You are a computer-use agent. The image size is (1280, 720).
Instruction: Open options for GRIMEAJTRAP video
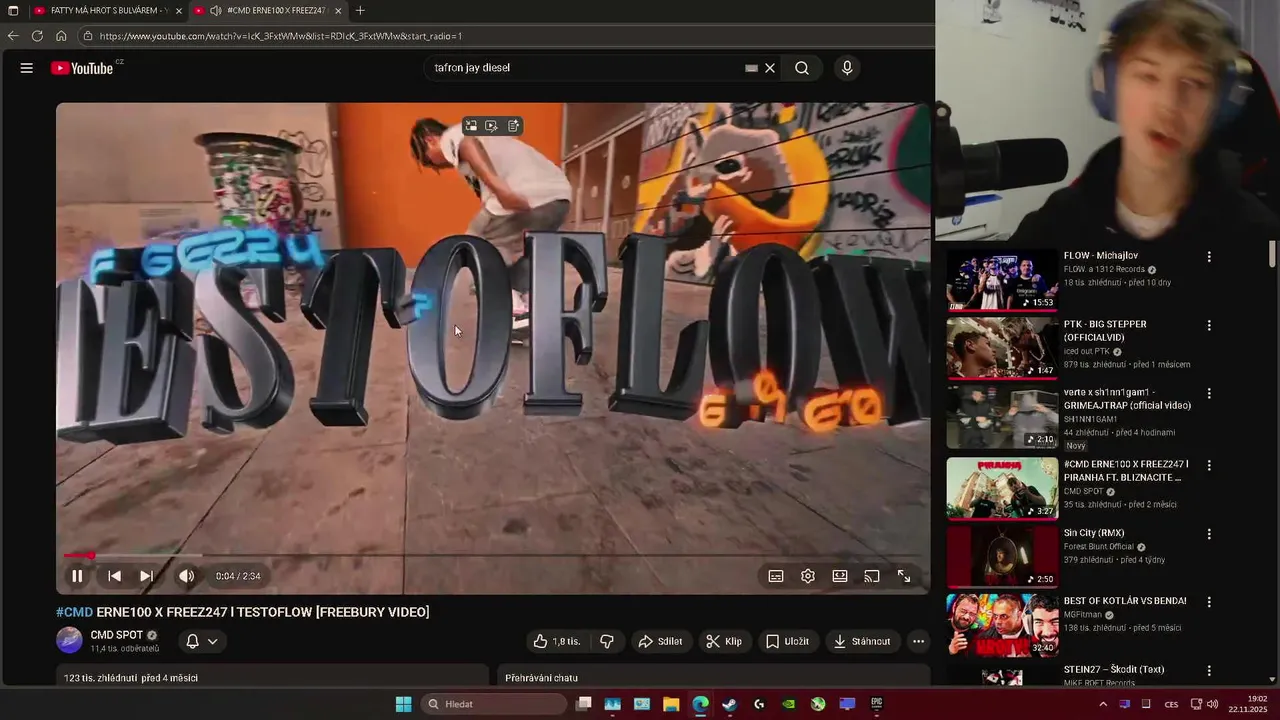[1209, 394]
